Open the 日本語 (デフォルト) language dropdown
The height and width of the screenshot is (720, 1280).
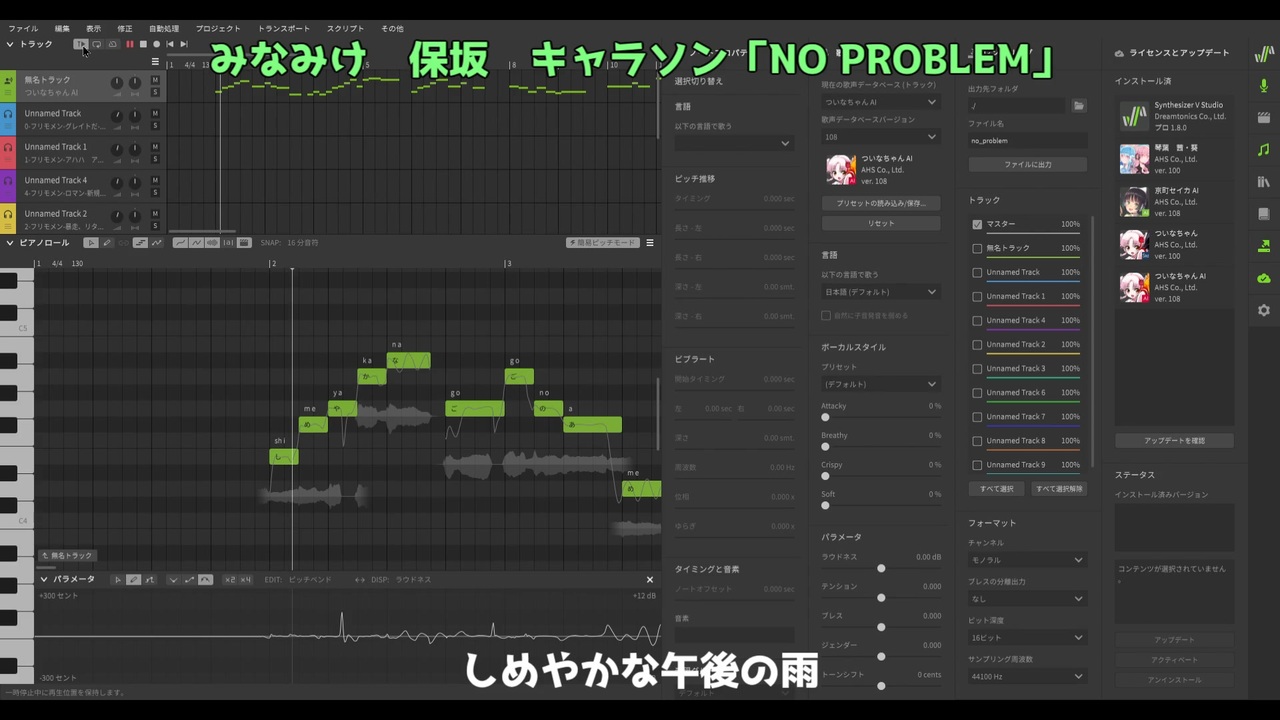point(881,292)
